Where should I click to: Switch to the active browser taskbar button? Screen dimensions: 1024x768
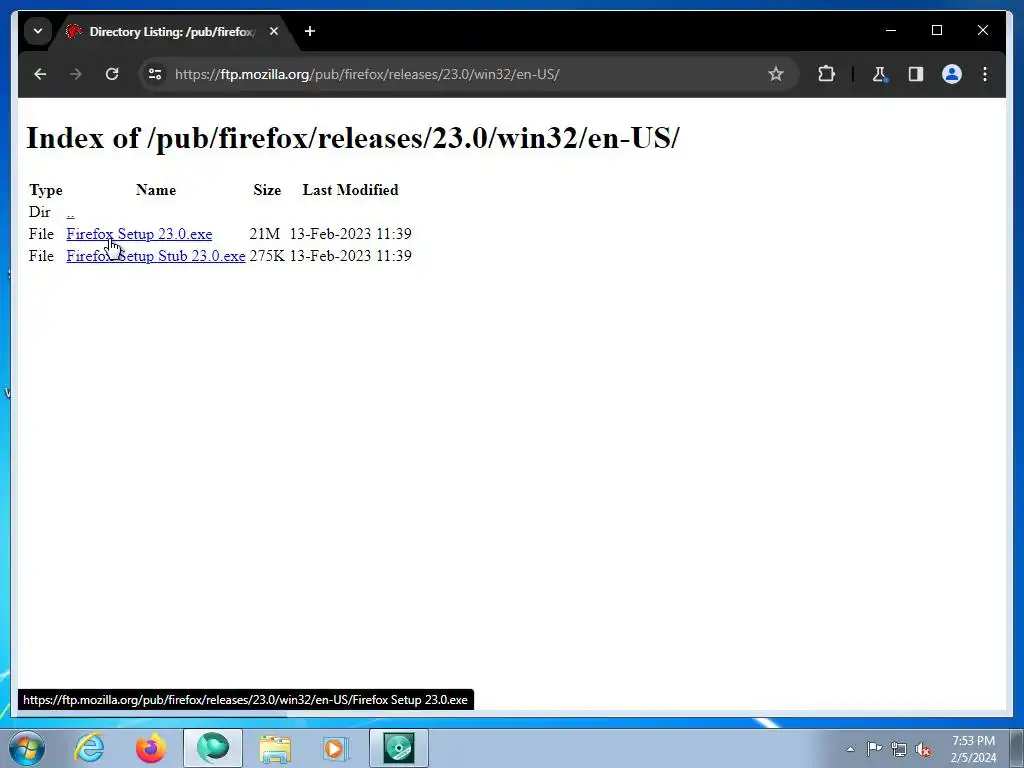pos(213,748)
